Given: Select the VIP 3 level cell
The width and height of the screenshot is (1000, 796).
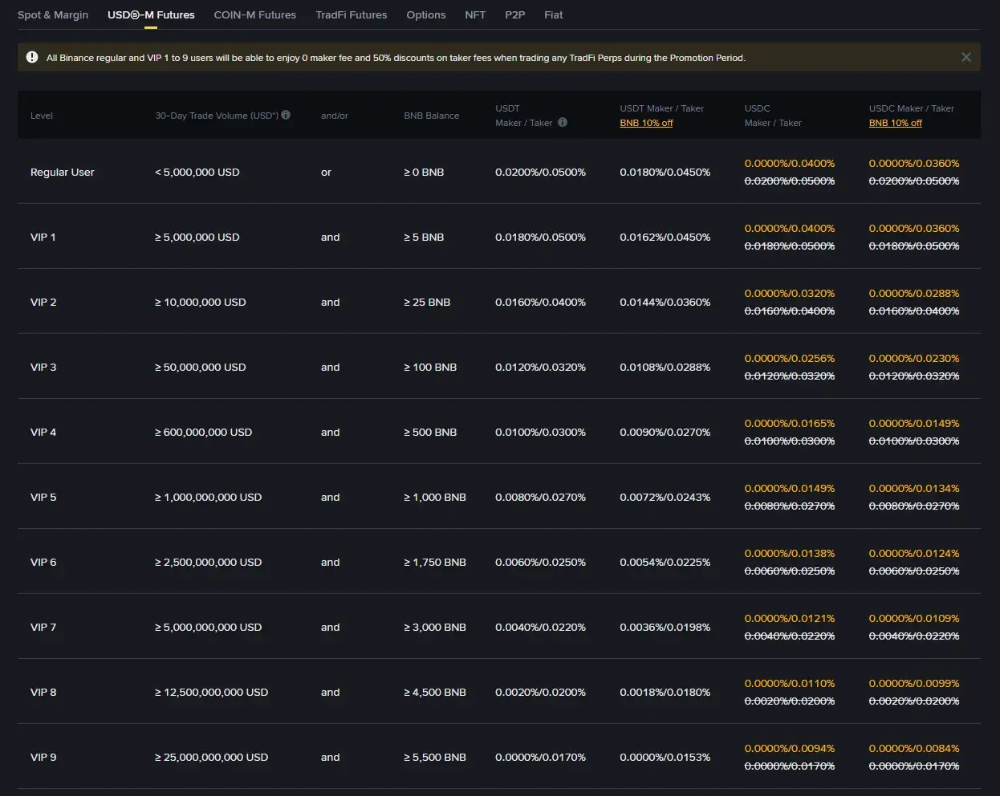Looking at the screenshot, I should pos(43,367).
